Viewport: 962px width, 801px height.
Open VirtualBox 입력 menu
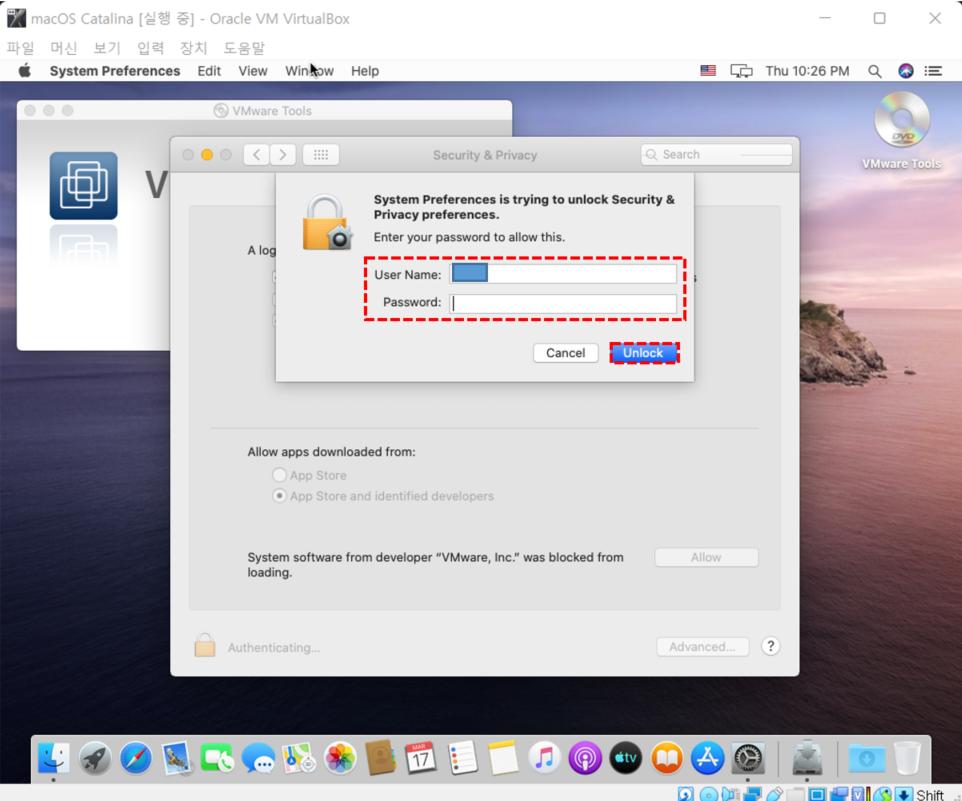pos(150,48)
